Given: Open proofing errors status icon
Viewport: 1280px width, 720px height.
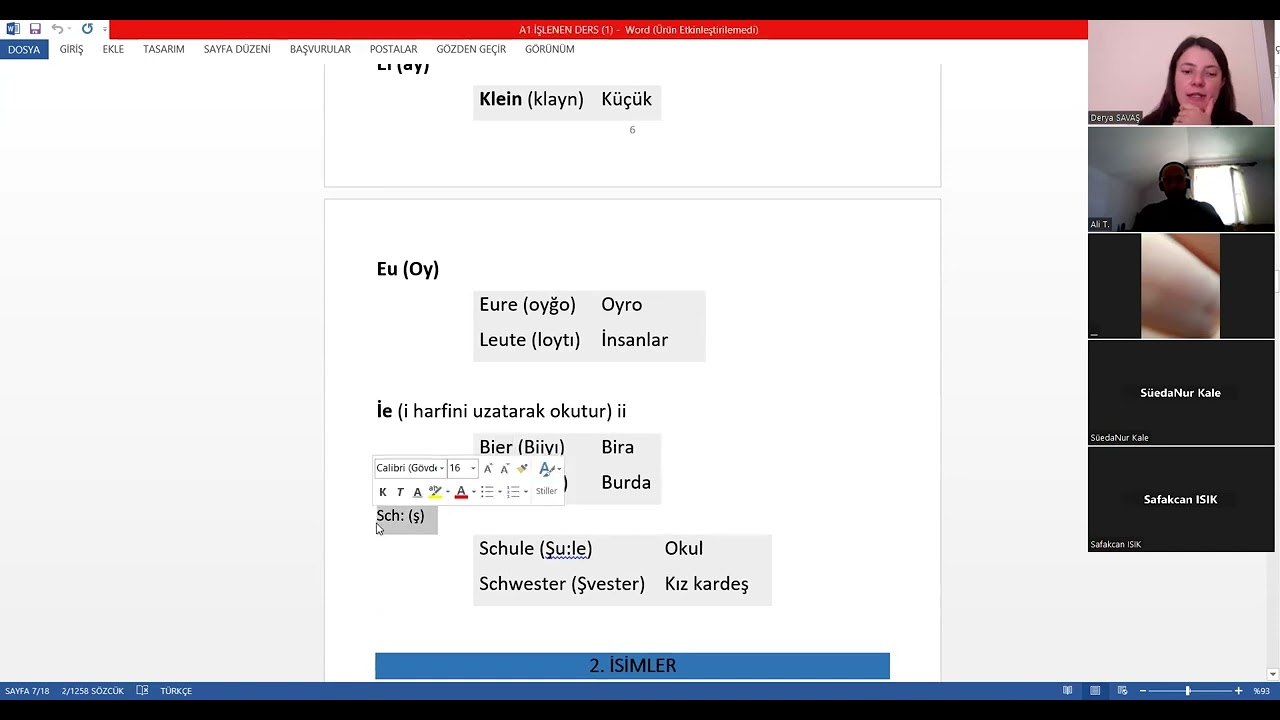Looking at the screenshot, I should pos(142,691).
